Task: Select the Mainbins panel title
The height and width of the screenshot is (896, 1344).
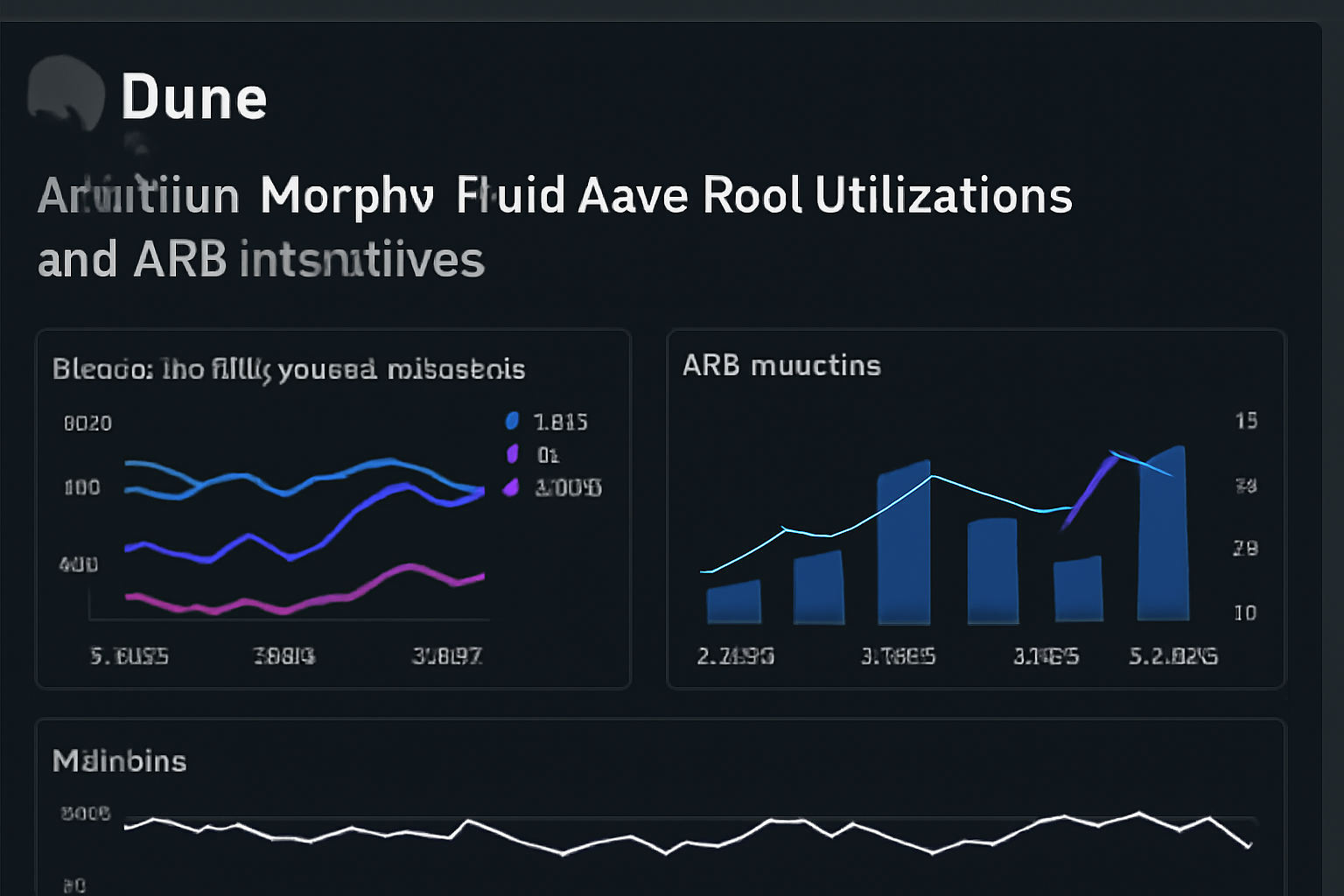Action: point(118,760)
